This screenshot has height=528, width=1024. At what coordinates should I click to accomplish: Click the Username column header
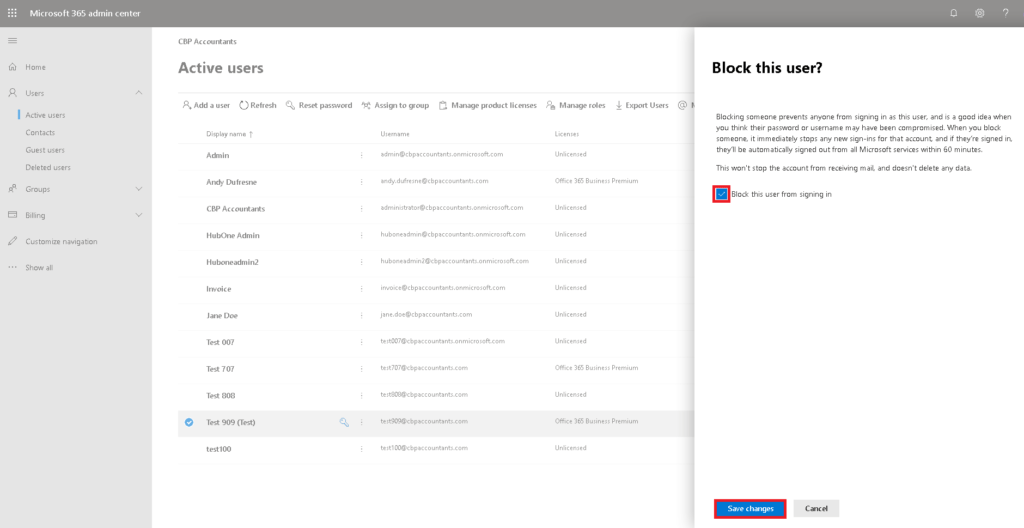(395, 134)
